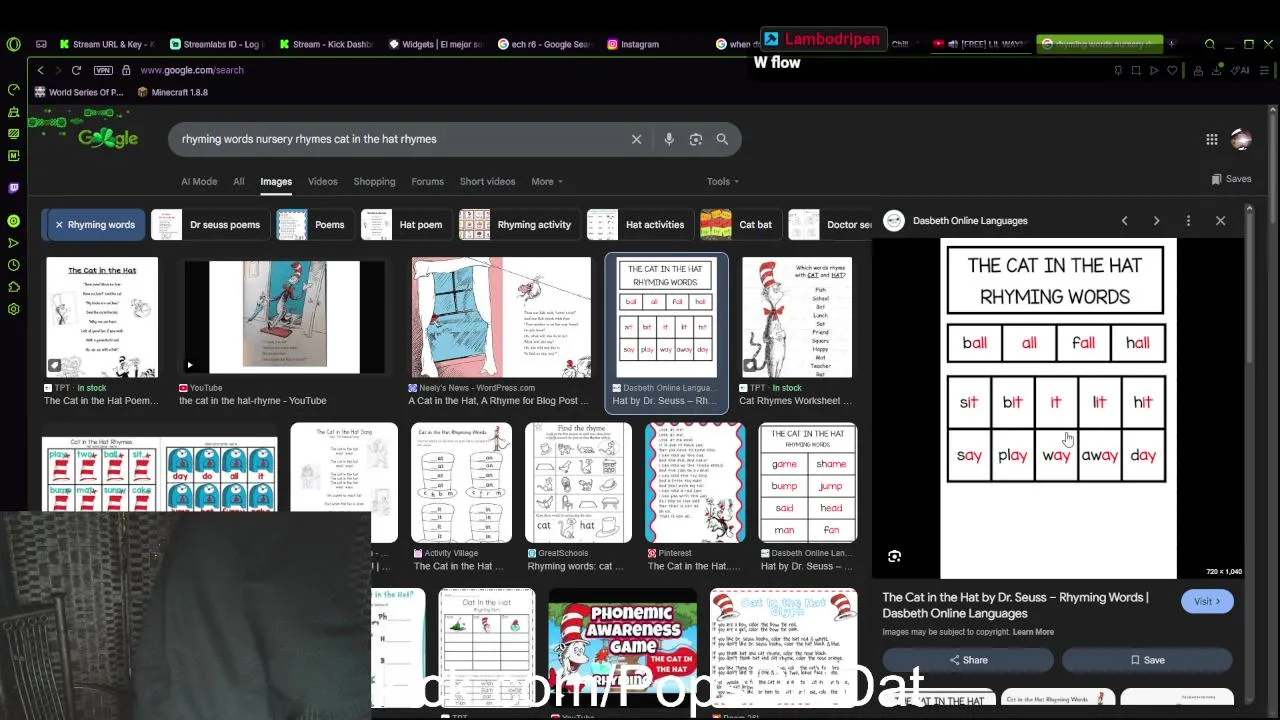Click the site security padlock icon
1280x720 pixels.
click(126, 70)
